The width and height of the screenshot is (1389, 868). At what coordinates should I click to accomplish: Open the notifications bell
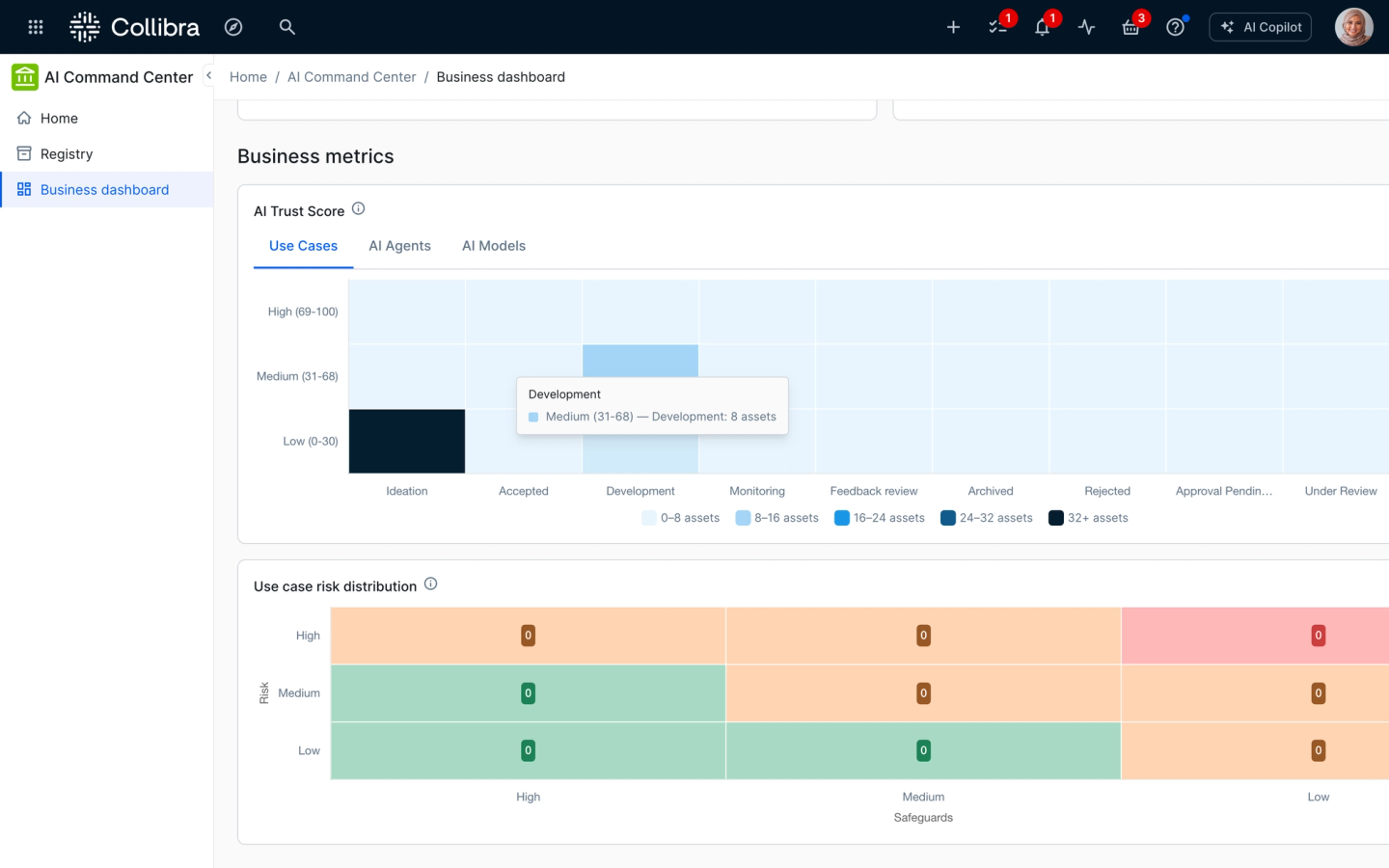1042,27
